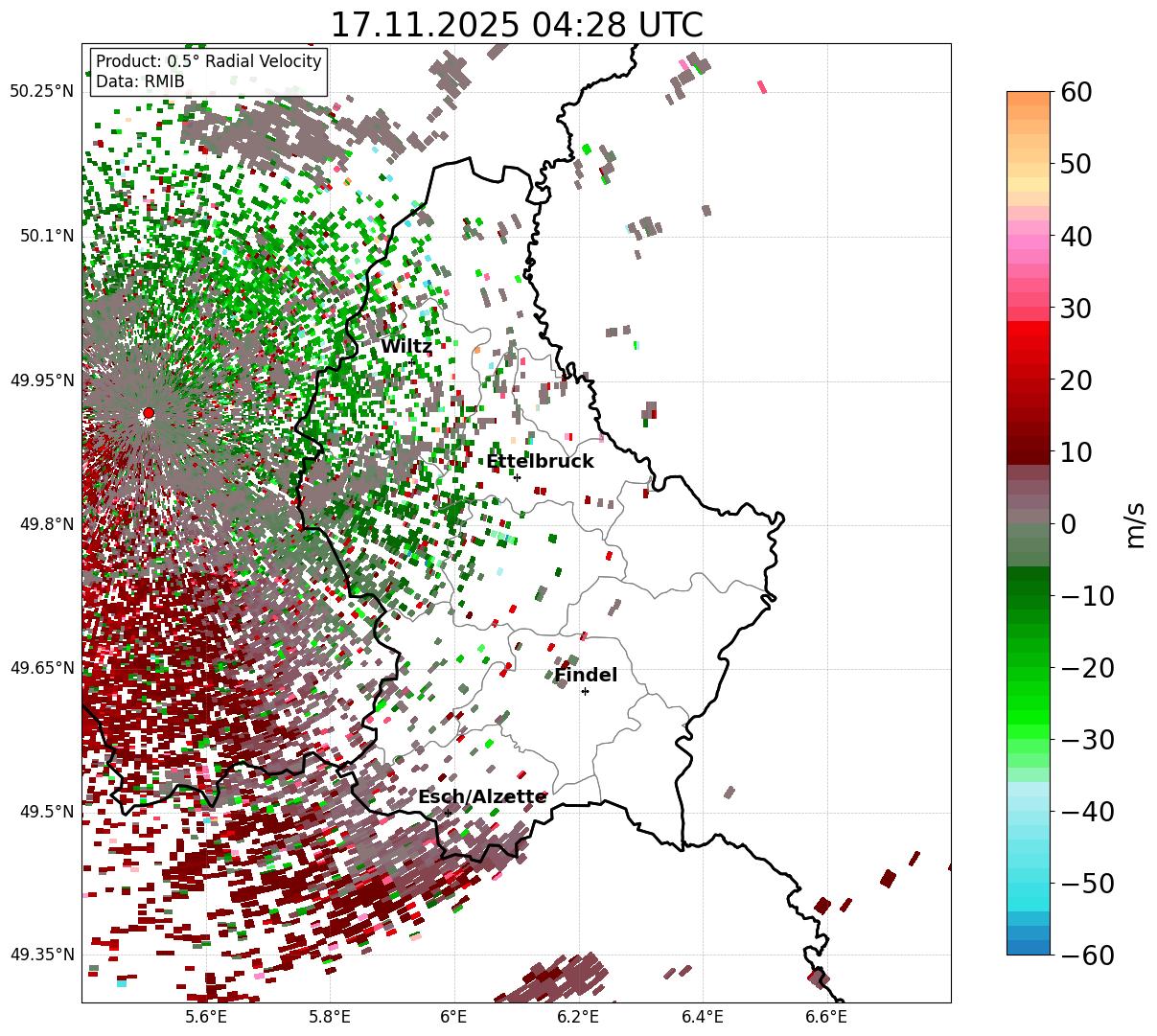Click the Findel city label
Viewport: 1157px width, 1036px height.
586,675
